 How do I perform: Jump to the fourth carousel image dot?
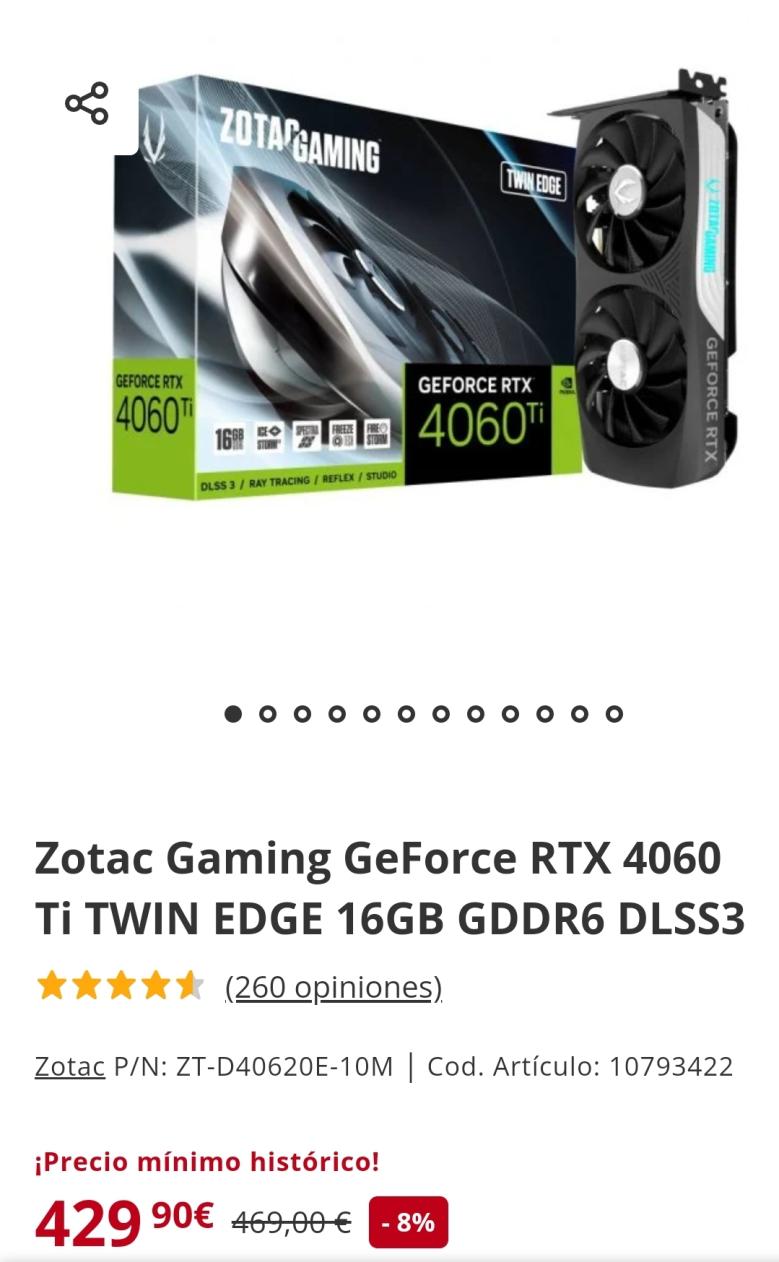(x=337, y=714)
